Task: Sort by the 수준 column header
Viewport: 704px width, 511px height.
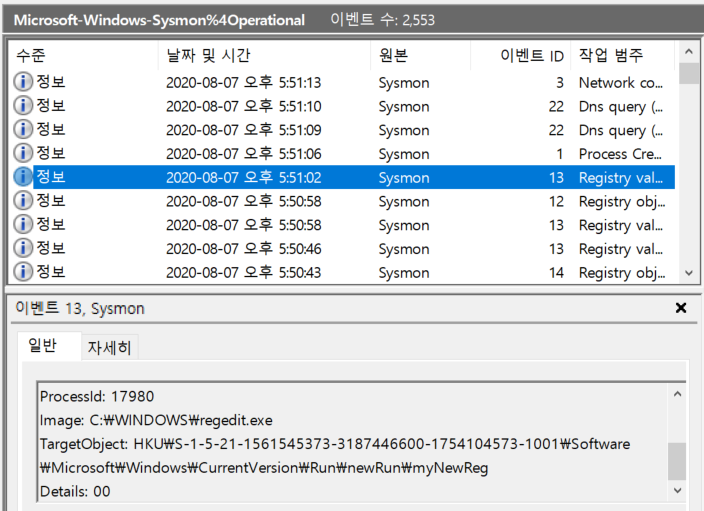Action: pos(83,56)
